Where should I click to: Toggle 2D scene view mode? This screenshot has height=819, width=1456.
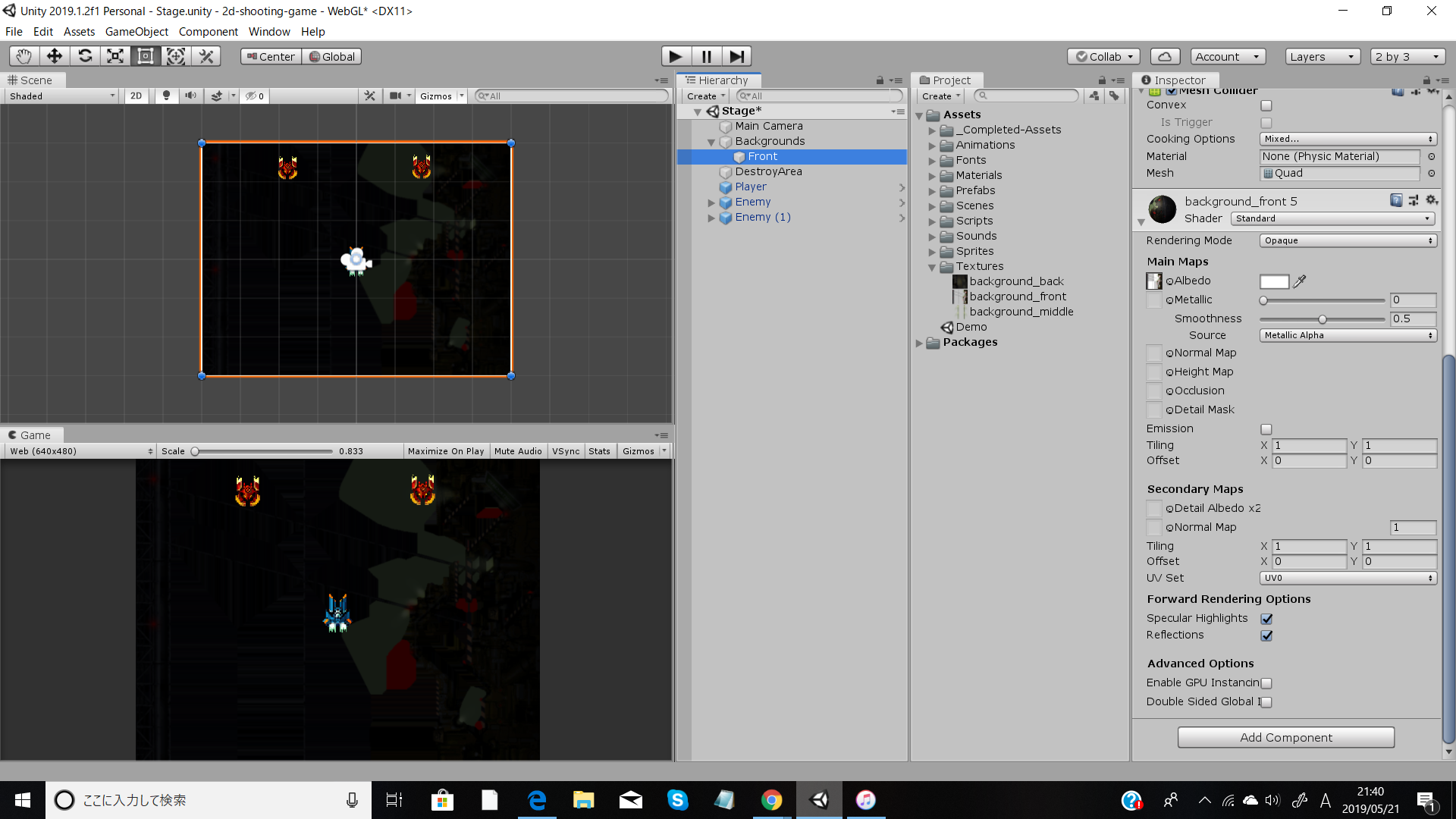136,96
